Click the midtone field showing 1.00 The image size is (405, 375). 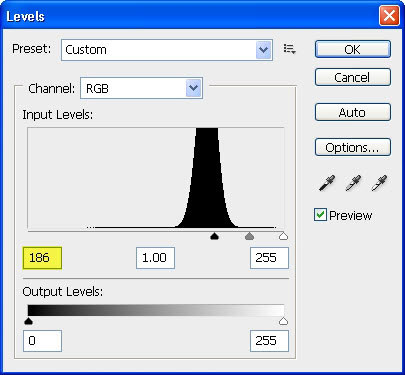(x=155, y=258)
